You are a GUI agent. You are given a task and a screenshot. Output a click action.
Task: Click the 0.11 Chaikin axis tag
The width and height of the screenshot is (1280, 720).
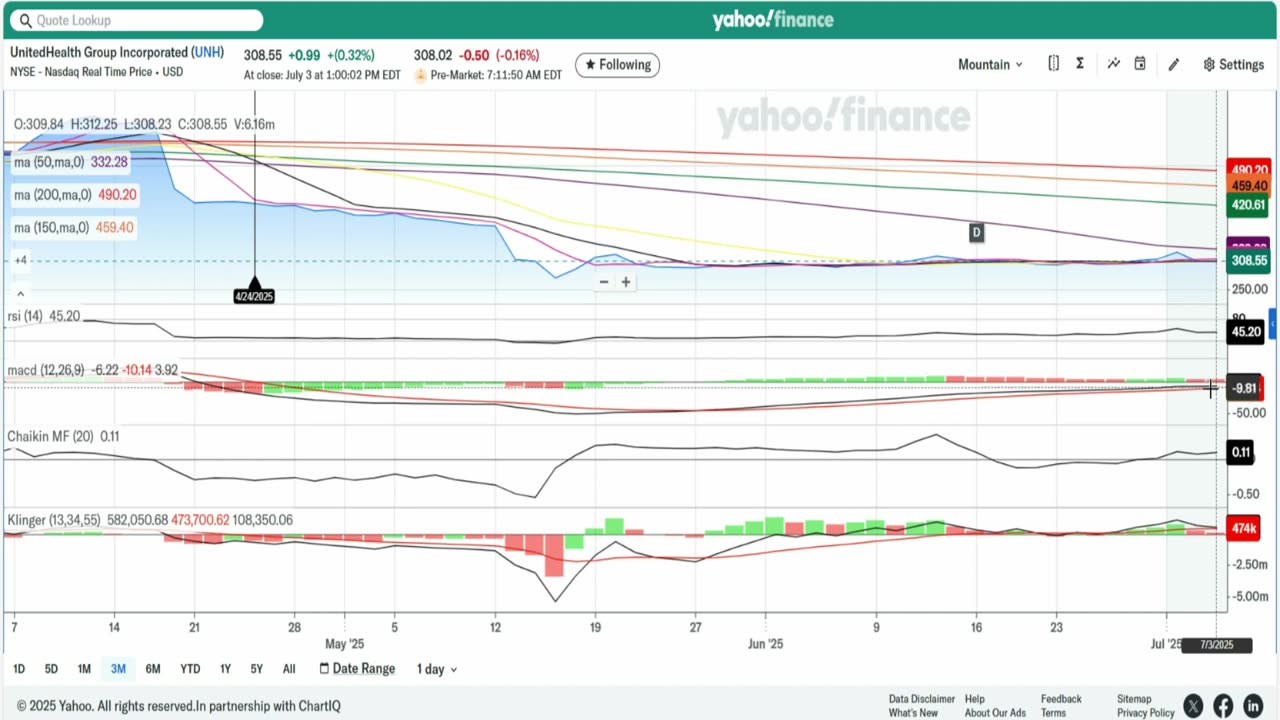point(1241,452)
